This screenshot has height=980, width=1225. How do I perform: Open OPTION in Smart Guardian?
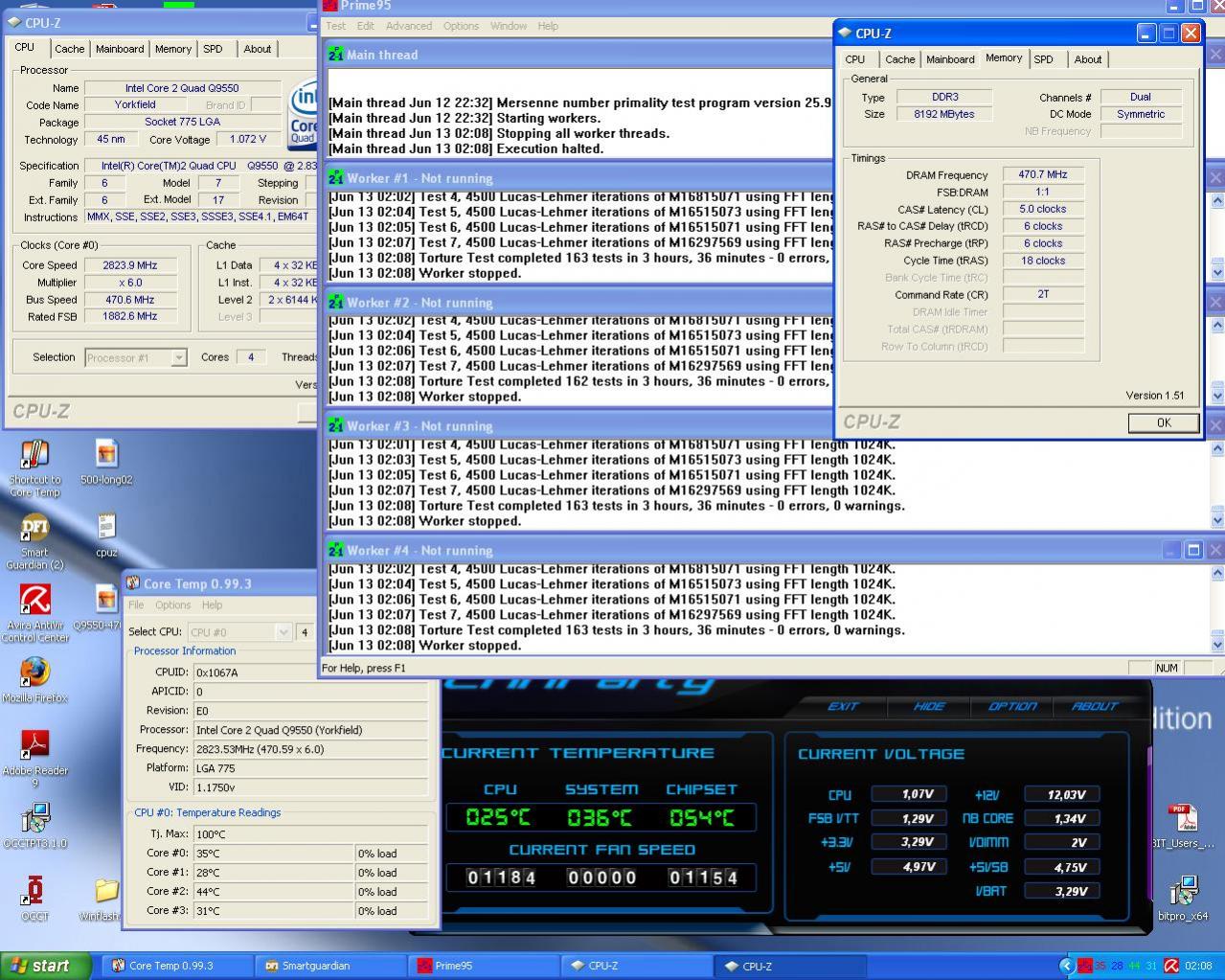point(1012,706)
